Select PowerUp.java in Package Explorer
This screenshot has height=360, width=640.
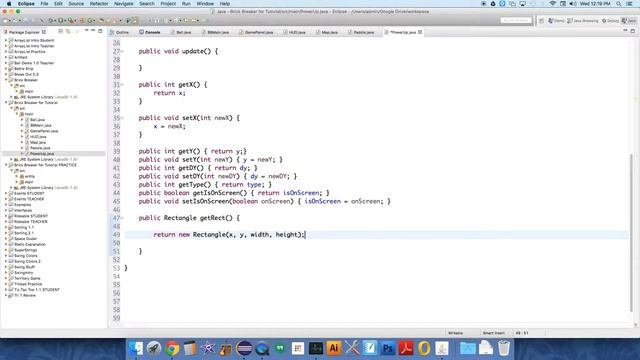42,154
